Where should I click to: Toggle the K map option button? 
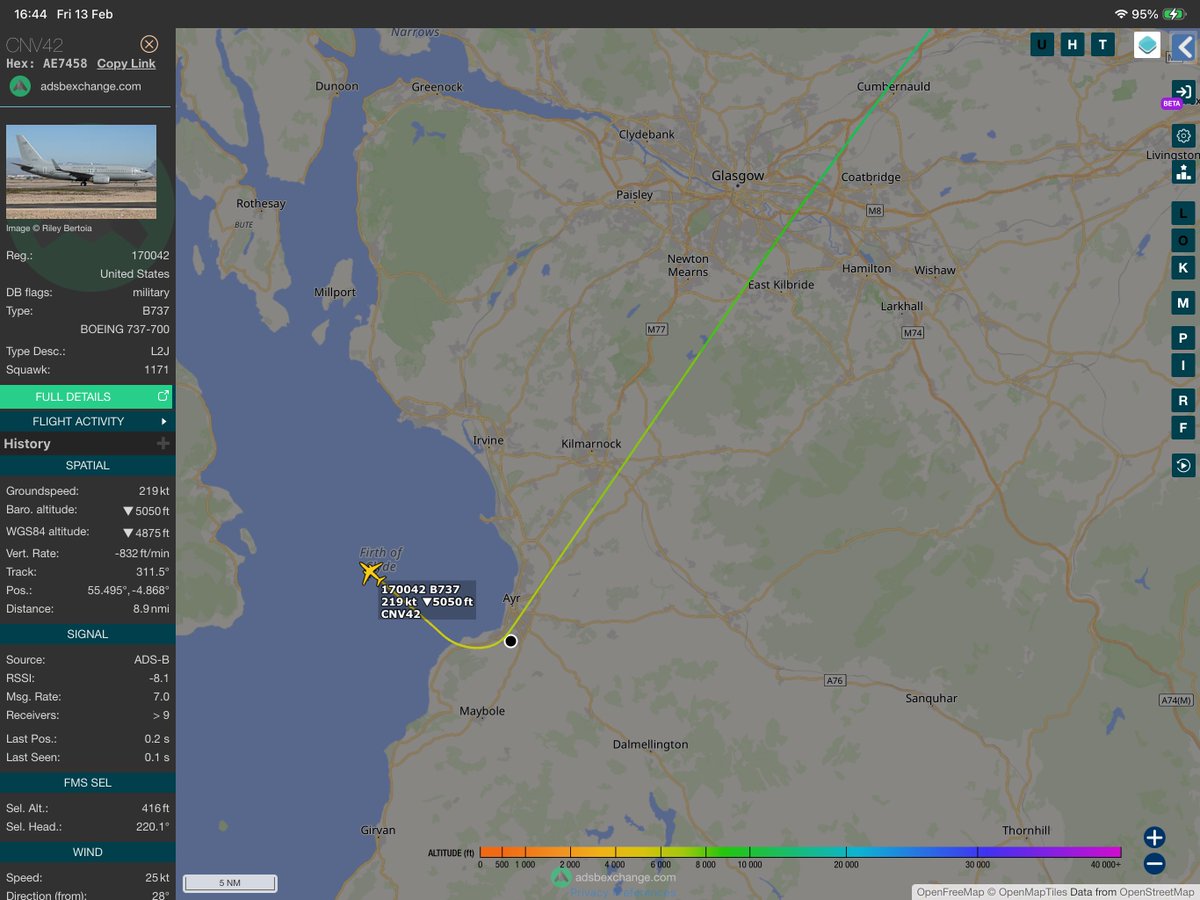point(1183,267)
